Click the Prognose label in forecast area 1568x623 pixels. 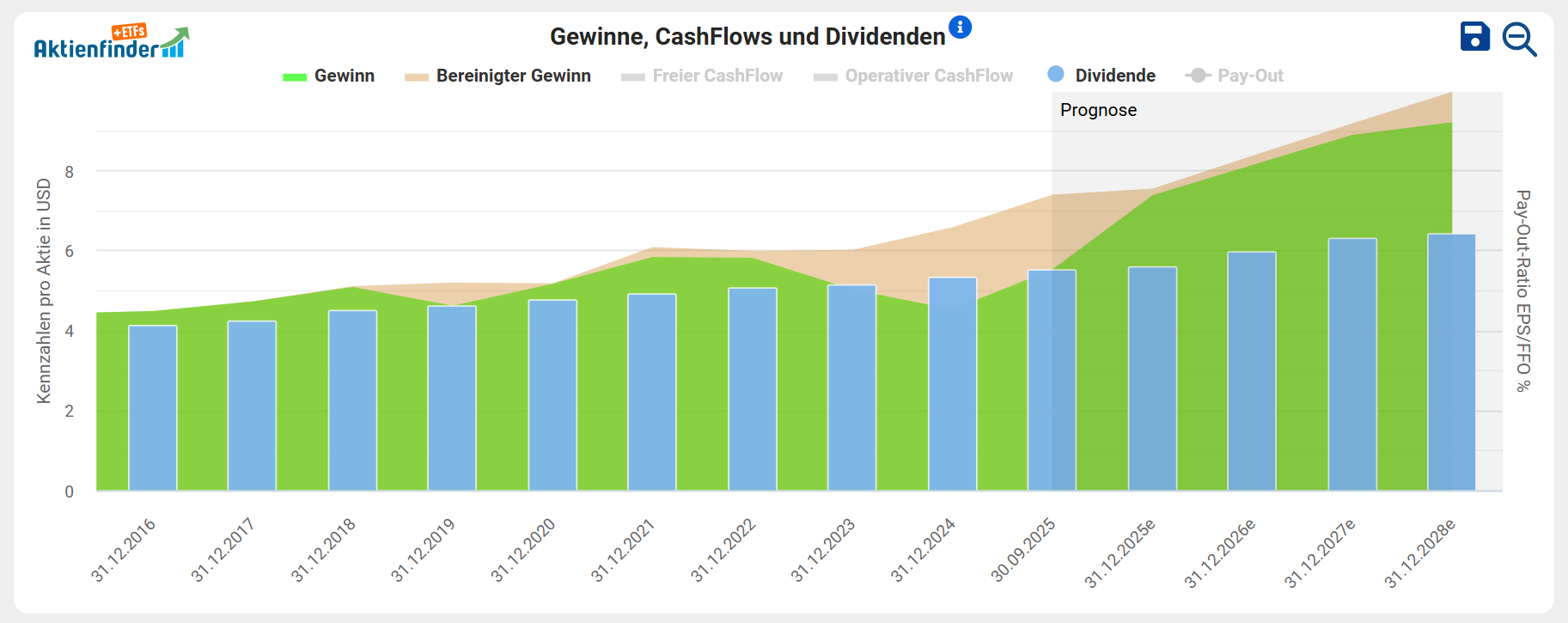(1098, 110)
